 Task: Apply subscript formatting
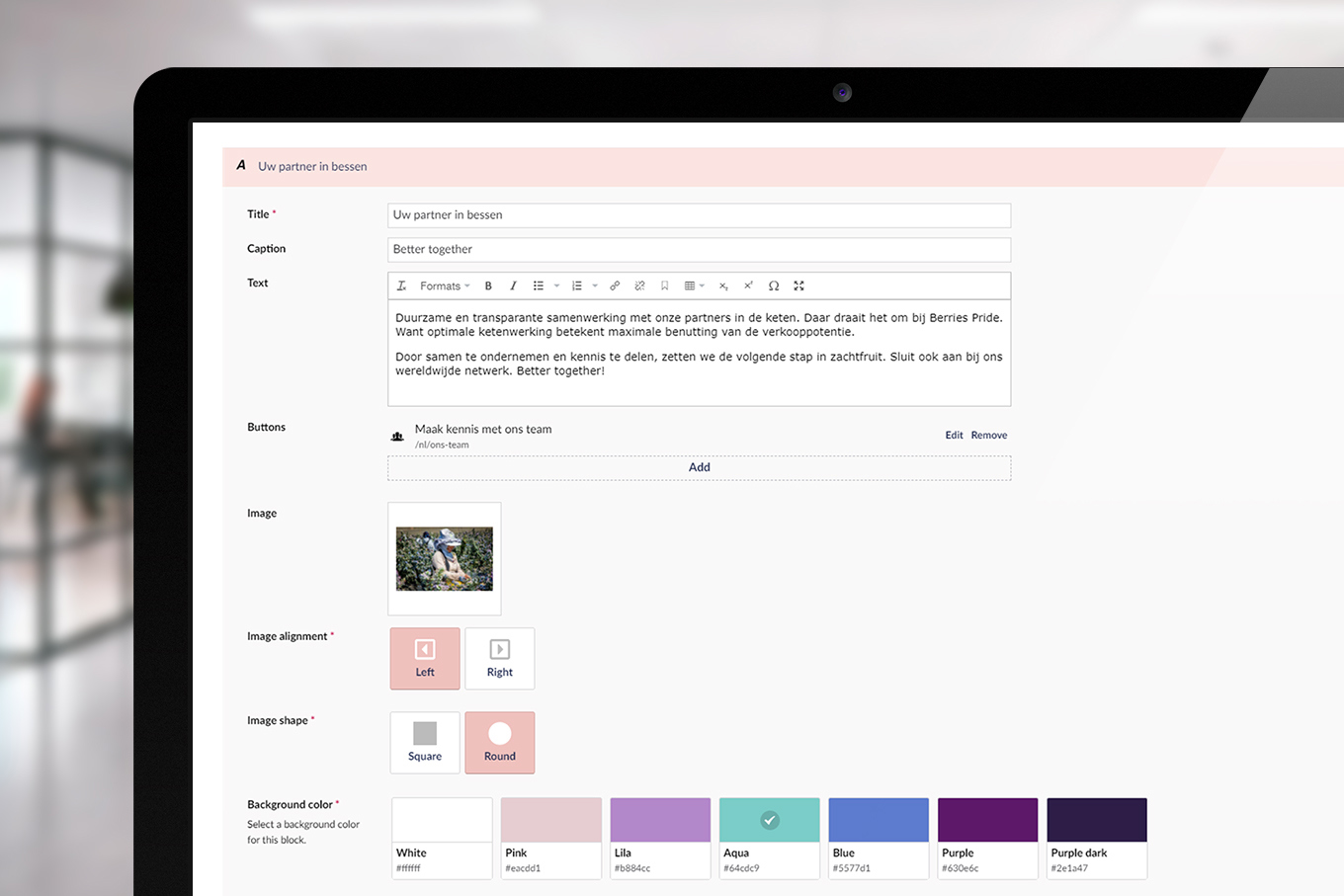723,286
